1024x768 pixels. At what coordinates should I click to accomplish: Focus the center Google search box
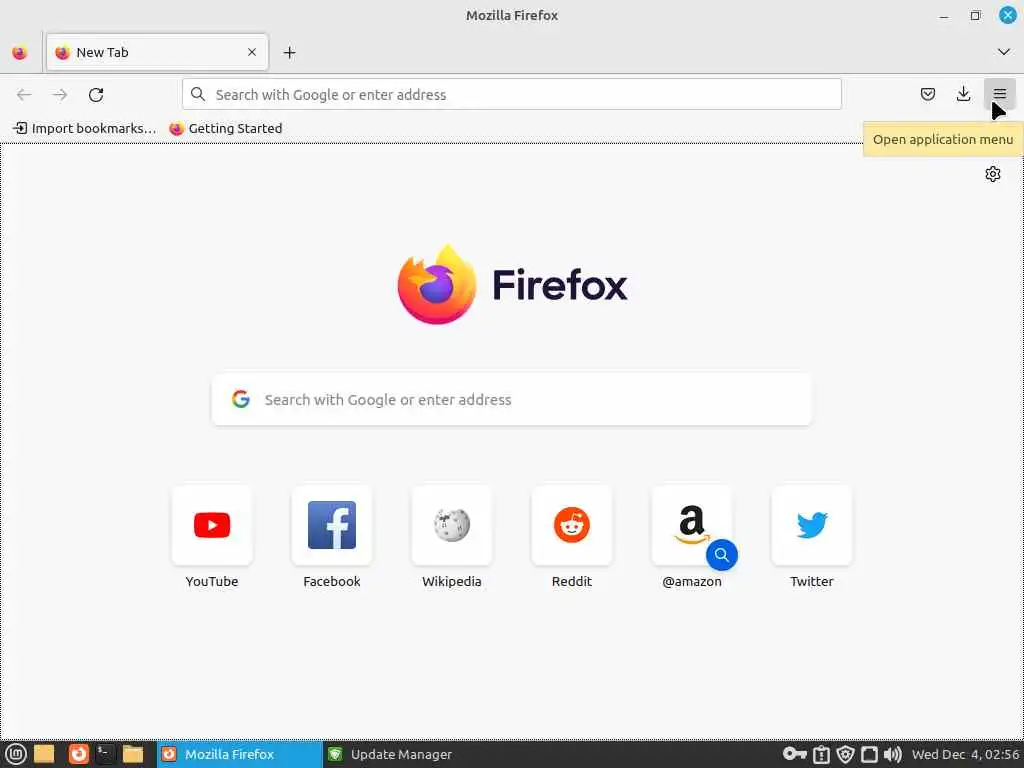pyautogui.click(x=512, y=400)
